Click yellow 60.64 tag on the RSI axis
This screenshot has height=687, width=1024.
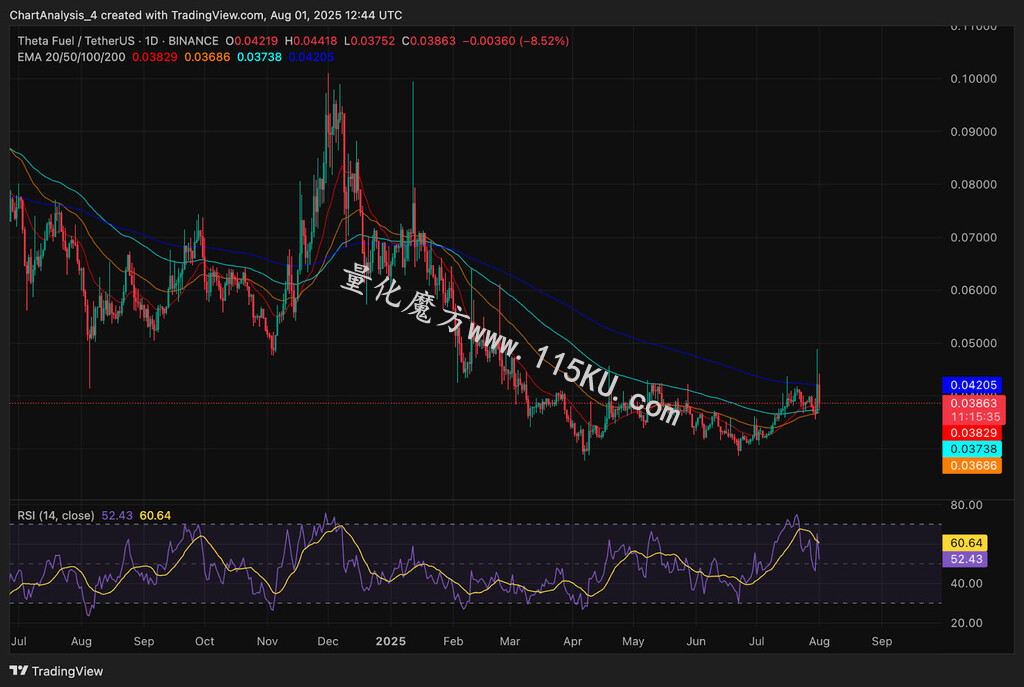965,543
